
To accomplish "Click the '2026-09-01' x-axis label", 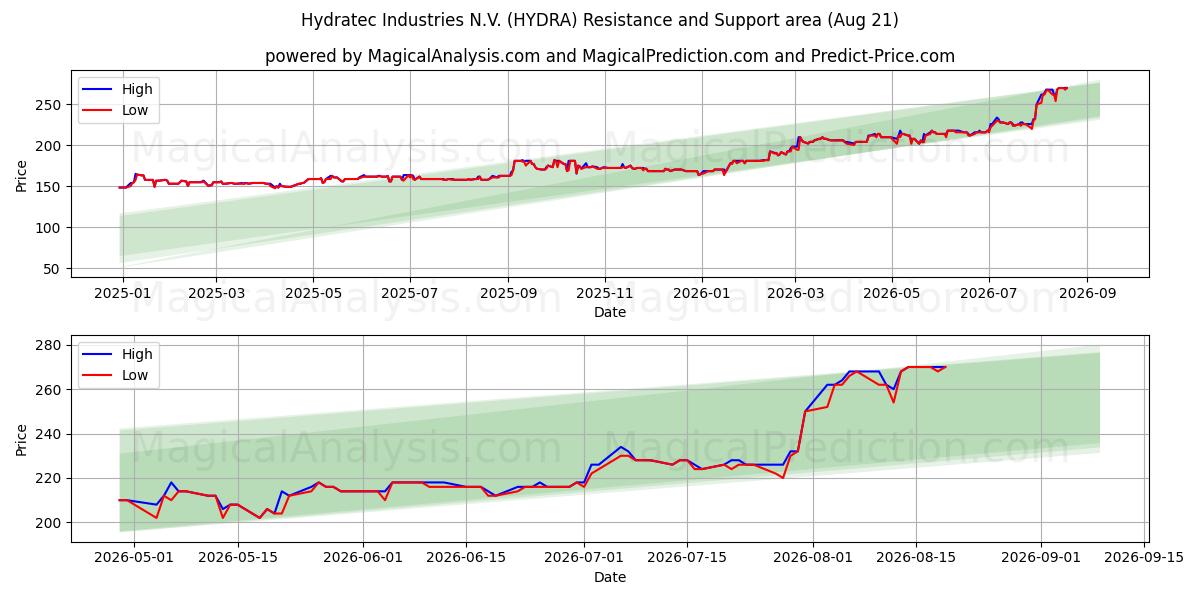I will click(x=1040, y=558).
